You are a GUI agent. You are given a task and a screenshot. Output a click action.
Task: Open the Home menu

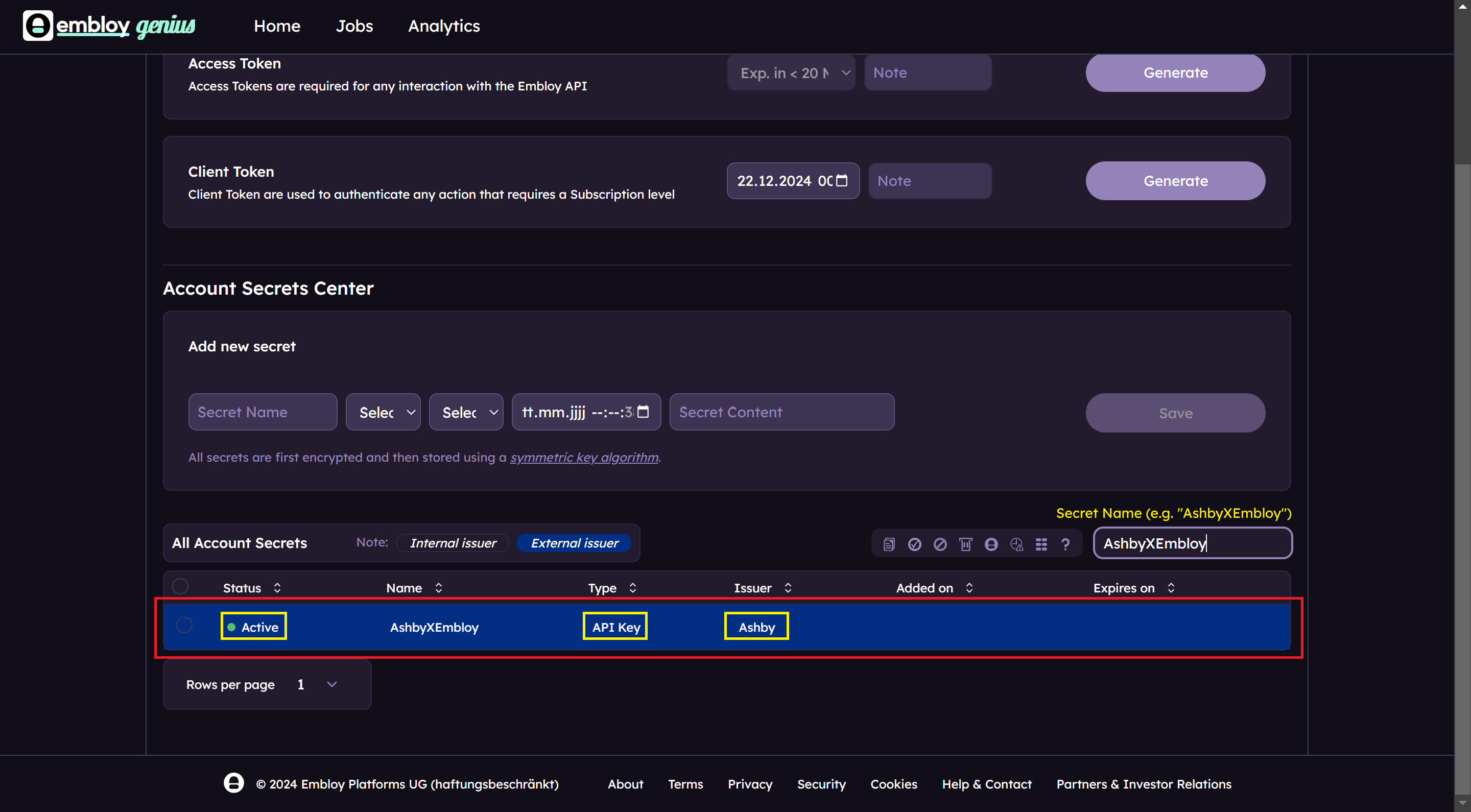277,26
